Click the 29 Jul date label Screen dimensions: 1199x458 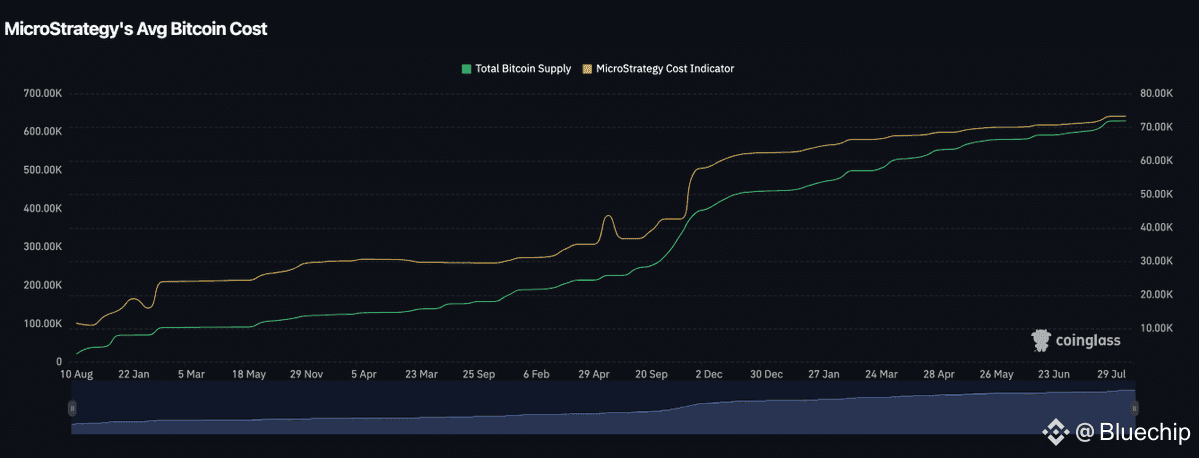(1111, 375)
